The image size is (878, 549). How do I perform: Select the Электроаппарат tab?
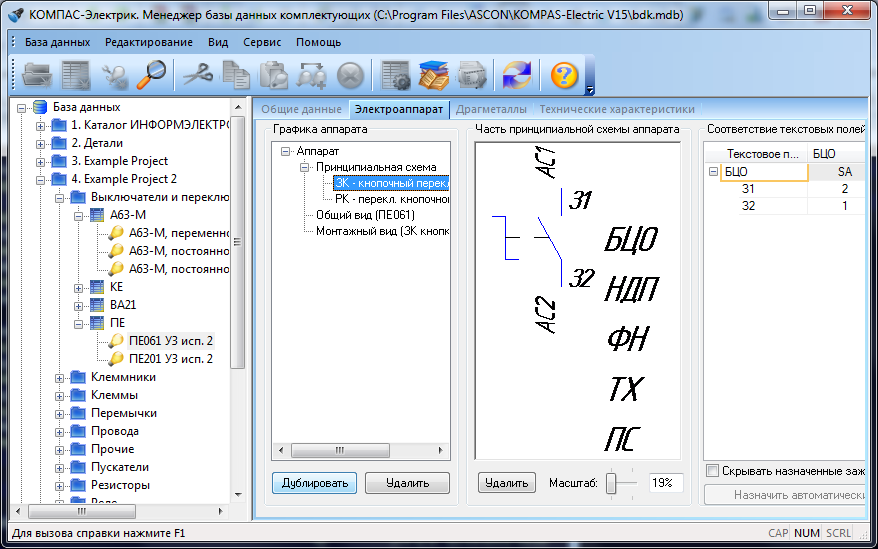pos(399,109)
